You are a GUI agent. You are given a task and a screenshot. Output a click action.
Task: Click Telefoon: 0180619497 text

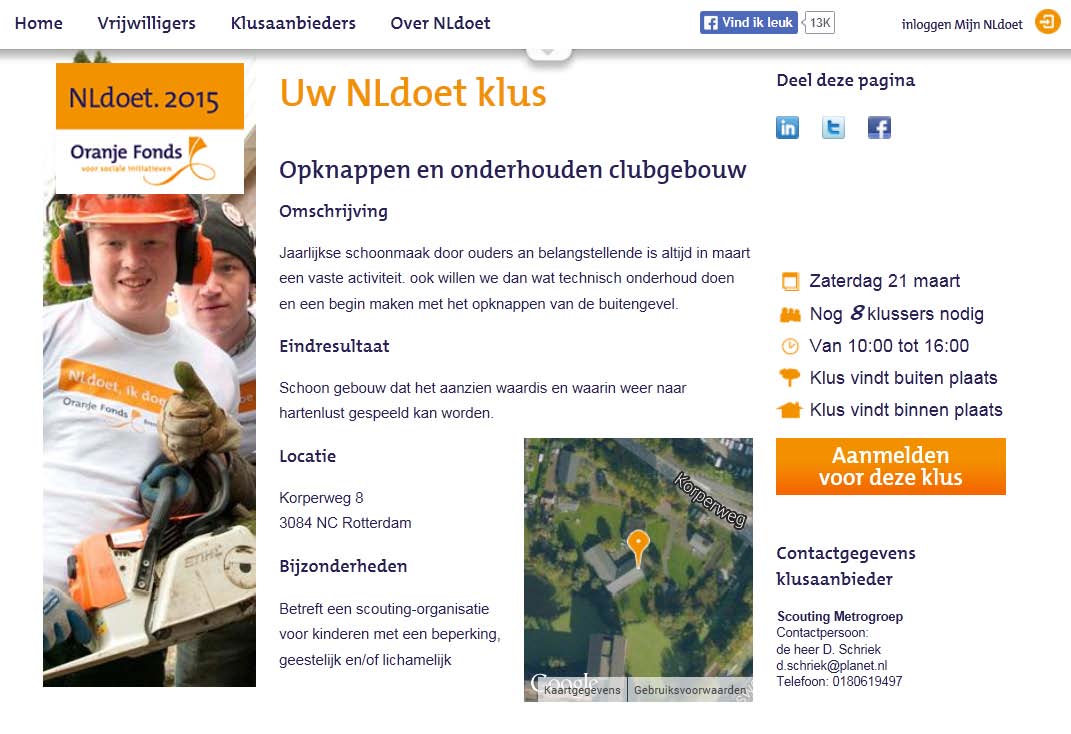click(839, 681)
